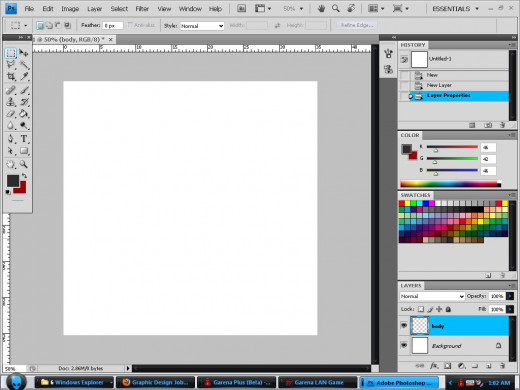Open the Screen Mode dropdown
The width and height of the screenshot is (520, 390).
[400, 9]
